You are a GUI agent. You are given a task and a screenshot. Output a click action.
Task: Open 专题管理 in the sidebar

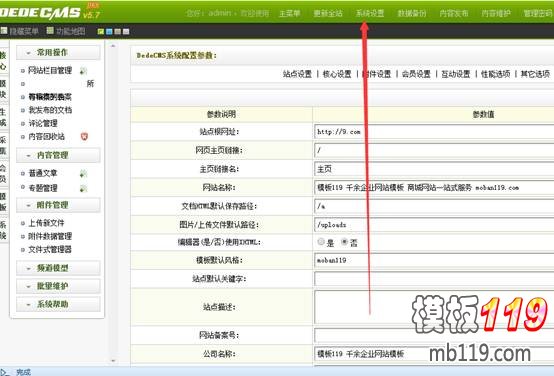43,188
